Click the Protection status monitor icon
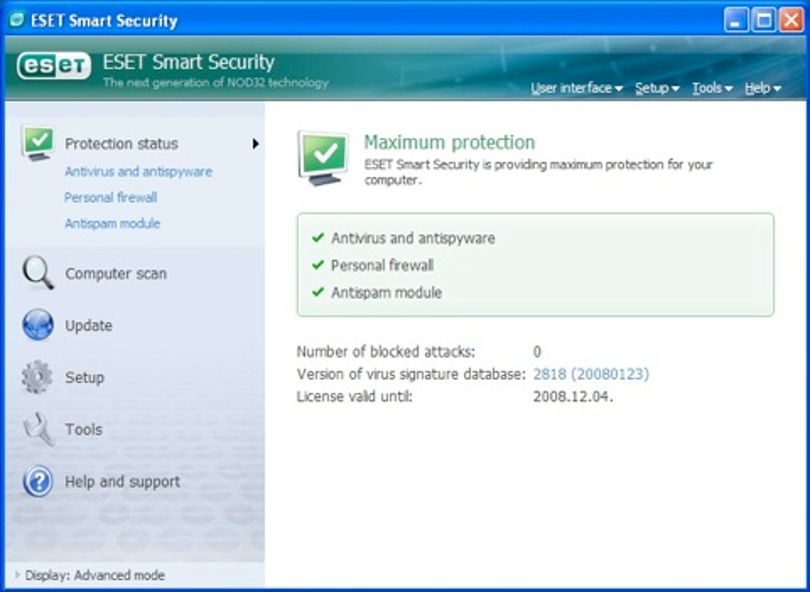The height and width of the screenshot is (592, 810). tap(38, 143)
